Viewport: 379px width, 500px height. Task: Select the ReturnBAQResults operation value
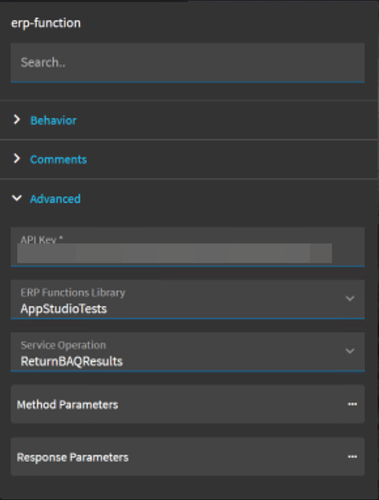[72, 361]
